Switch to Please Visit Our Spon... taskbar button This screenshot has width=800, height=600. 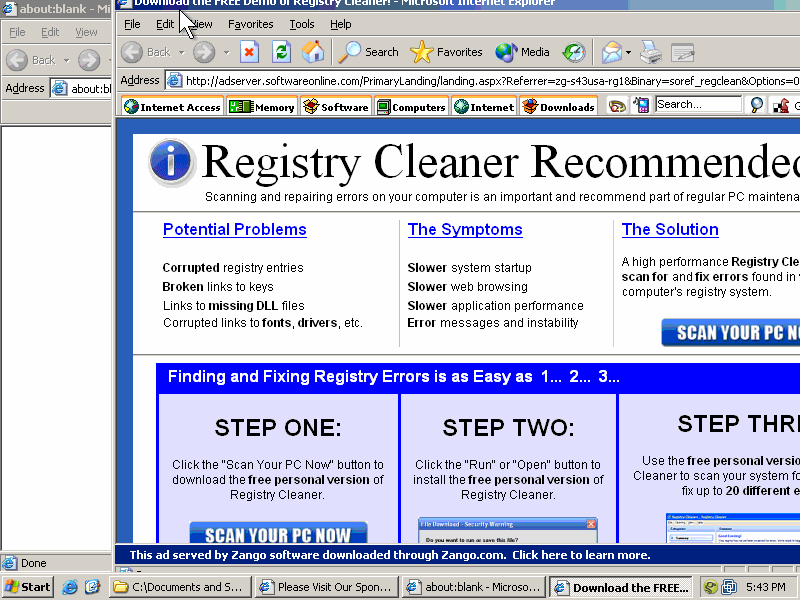click(x=327, y=587)
